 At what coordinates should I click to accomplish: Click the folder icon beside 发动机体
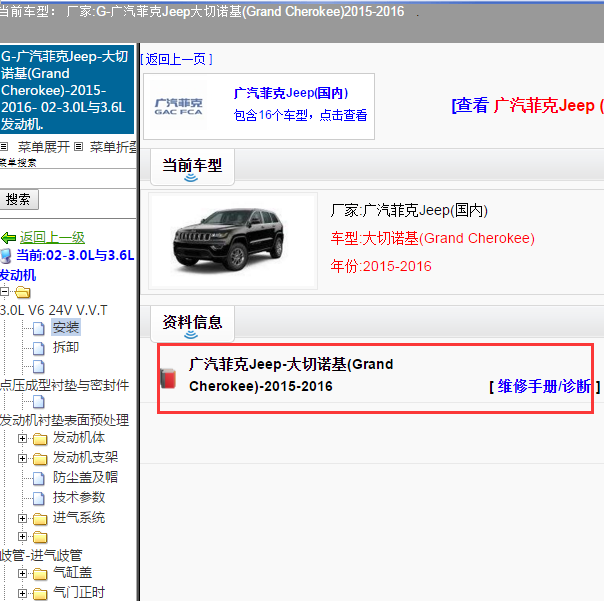click(x=40, y=438)
